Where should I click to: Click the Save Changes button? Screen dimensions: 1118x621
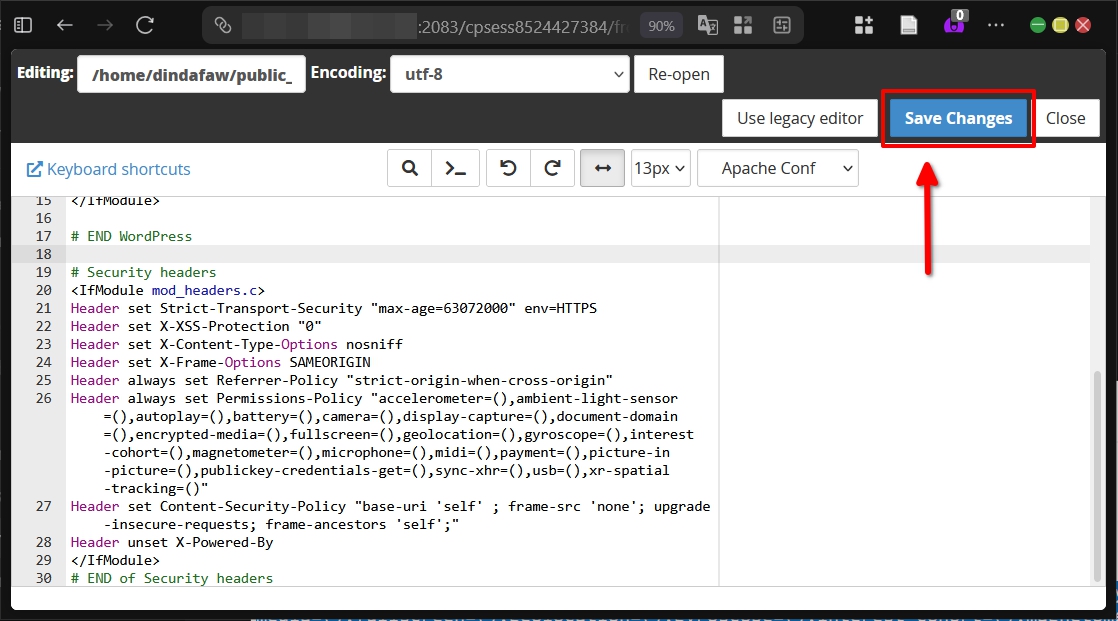pyautogui.click(x=957, y=117)
